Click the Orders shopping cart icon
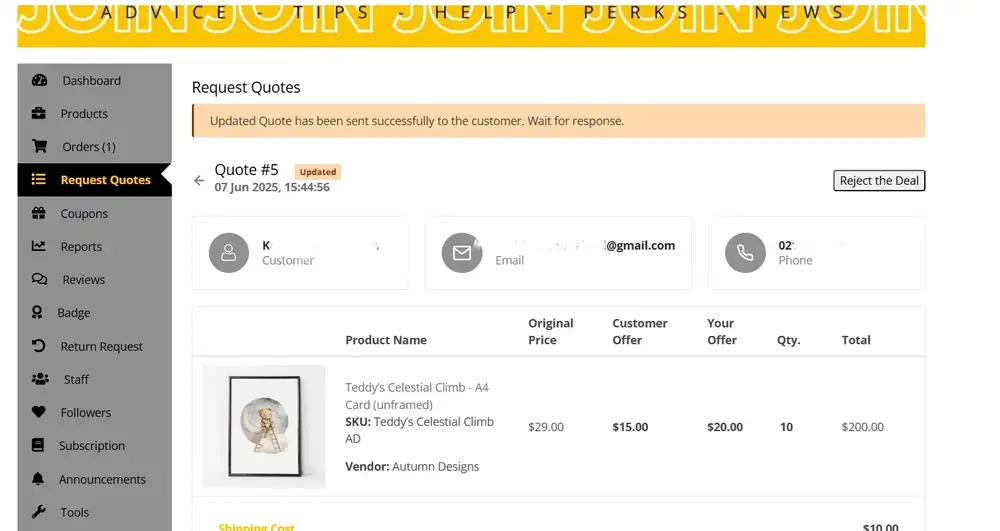The height and width of the screenshot is (531, 1000). tap(40, 147)
